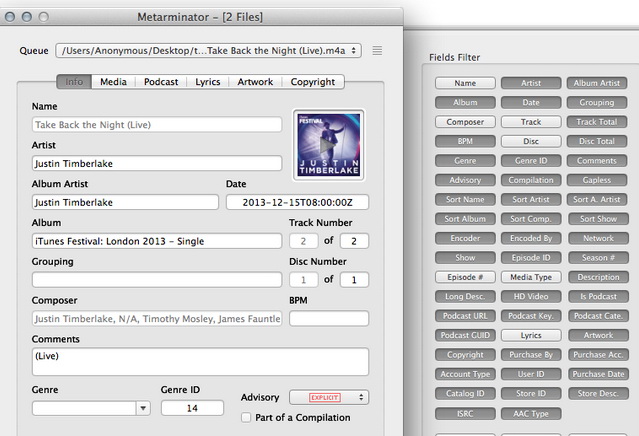The width and height of the screenshot is (639, 436).
Task: Click the Purchase Date filter button
Action: click(598, 374)
